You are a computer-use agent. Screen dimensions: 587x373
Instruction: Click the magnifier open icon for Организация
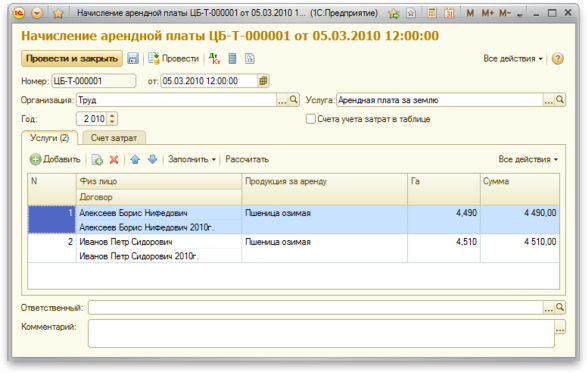coord(294,100)
